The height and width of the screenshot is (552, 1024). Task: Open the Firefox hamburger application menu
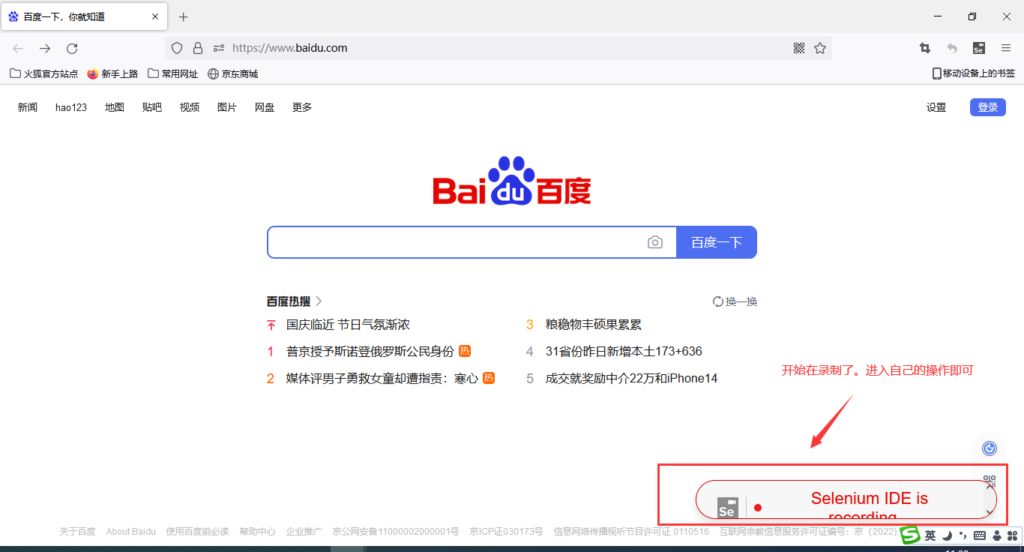pyautogui.click(x=1006, y=48)
